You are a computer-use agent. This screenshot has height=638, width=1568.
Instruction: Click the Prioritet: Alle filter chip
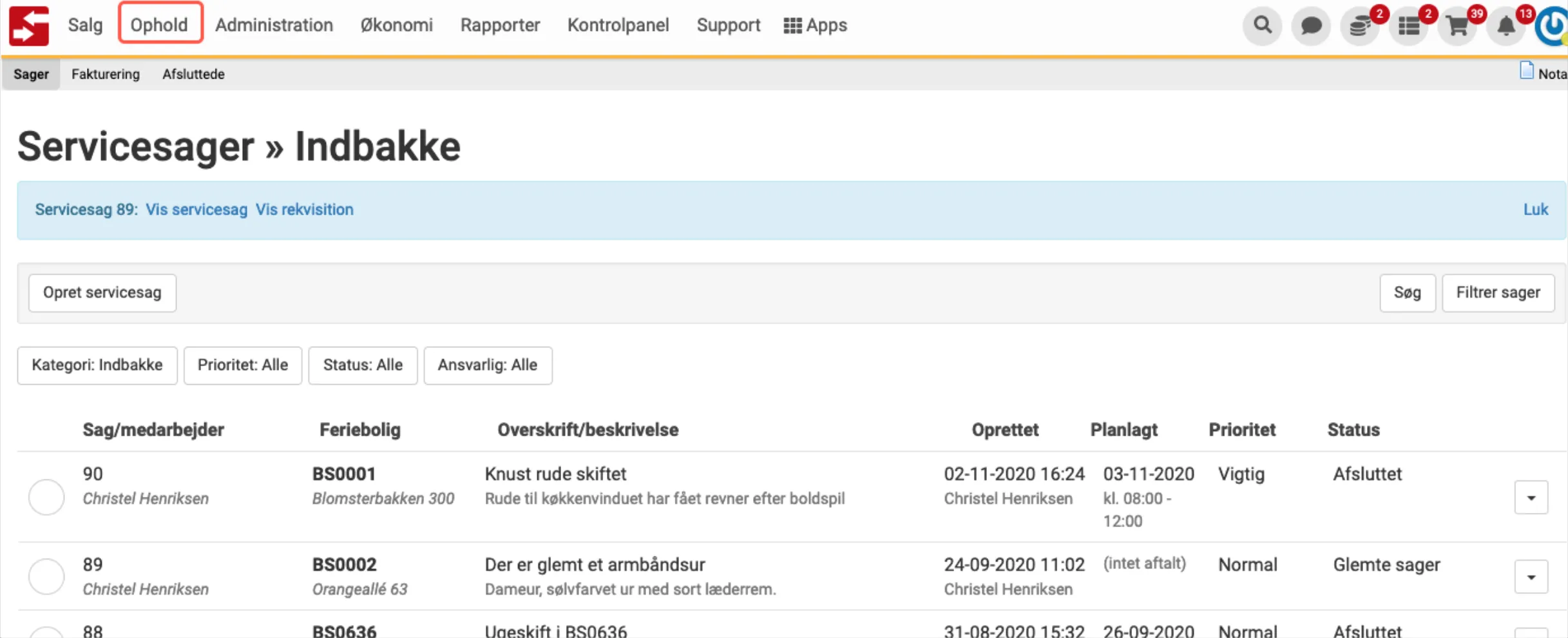pyautogui.click(x=242, y=365)
